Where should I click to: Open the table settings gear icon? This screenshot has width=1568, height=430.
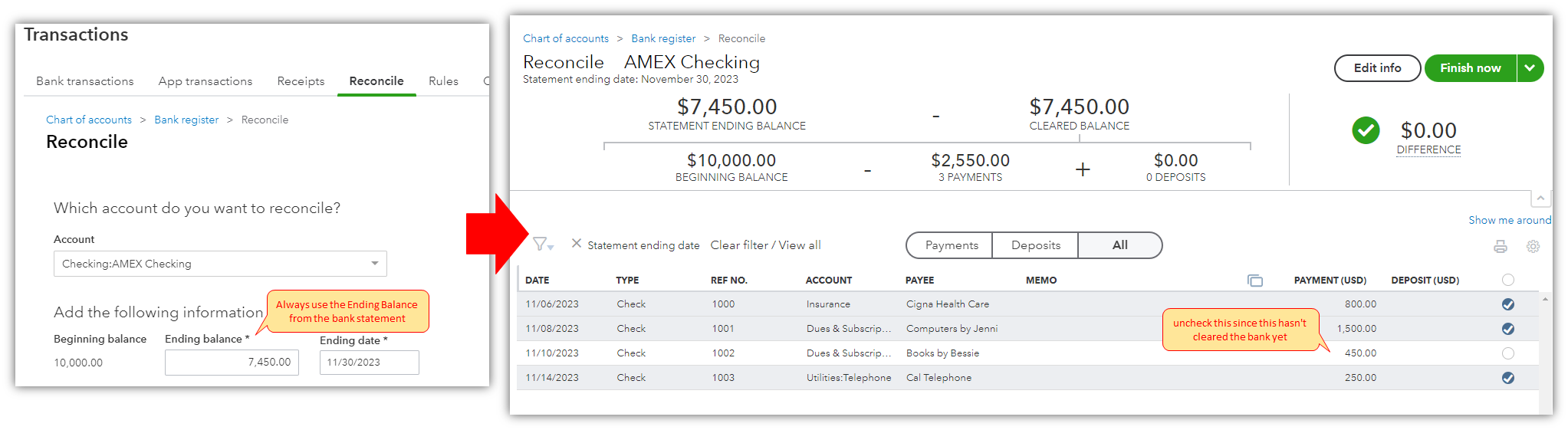point(1533,247)
